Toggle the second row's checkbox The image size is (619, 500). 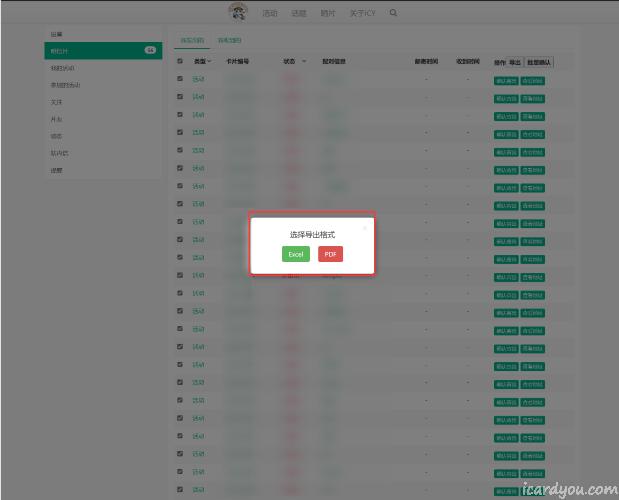click(x=180, y=97)
